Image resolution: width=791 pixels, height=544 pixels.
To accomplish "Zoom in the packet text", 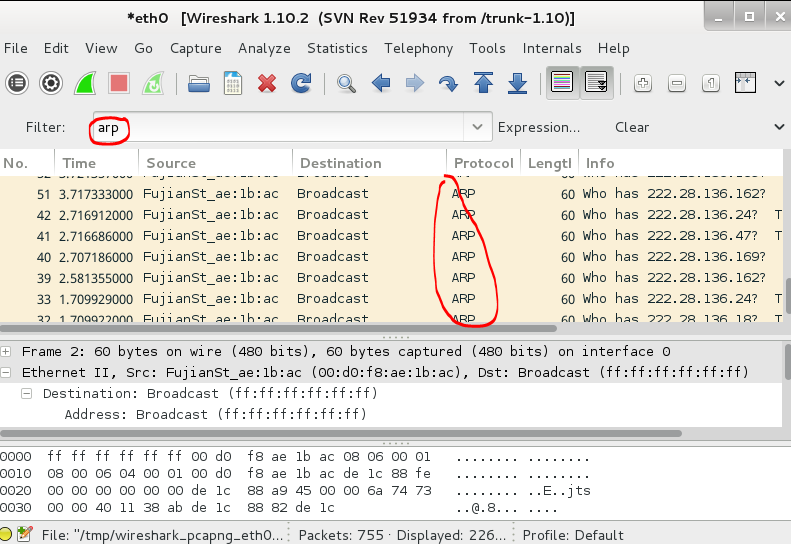I will (x=643, y=83).
